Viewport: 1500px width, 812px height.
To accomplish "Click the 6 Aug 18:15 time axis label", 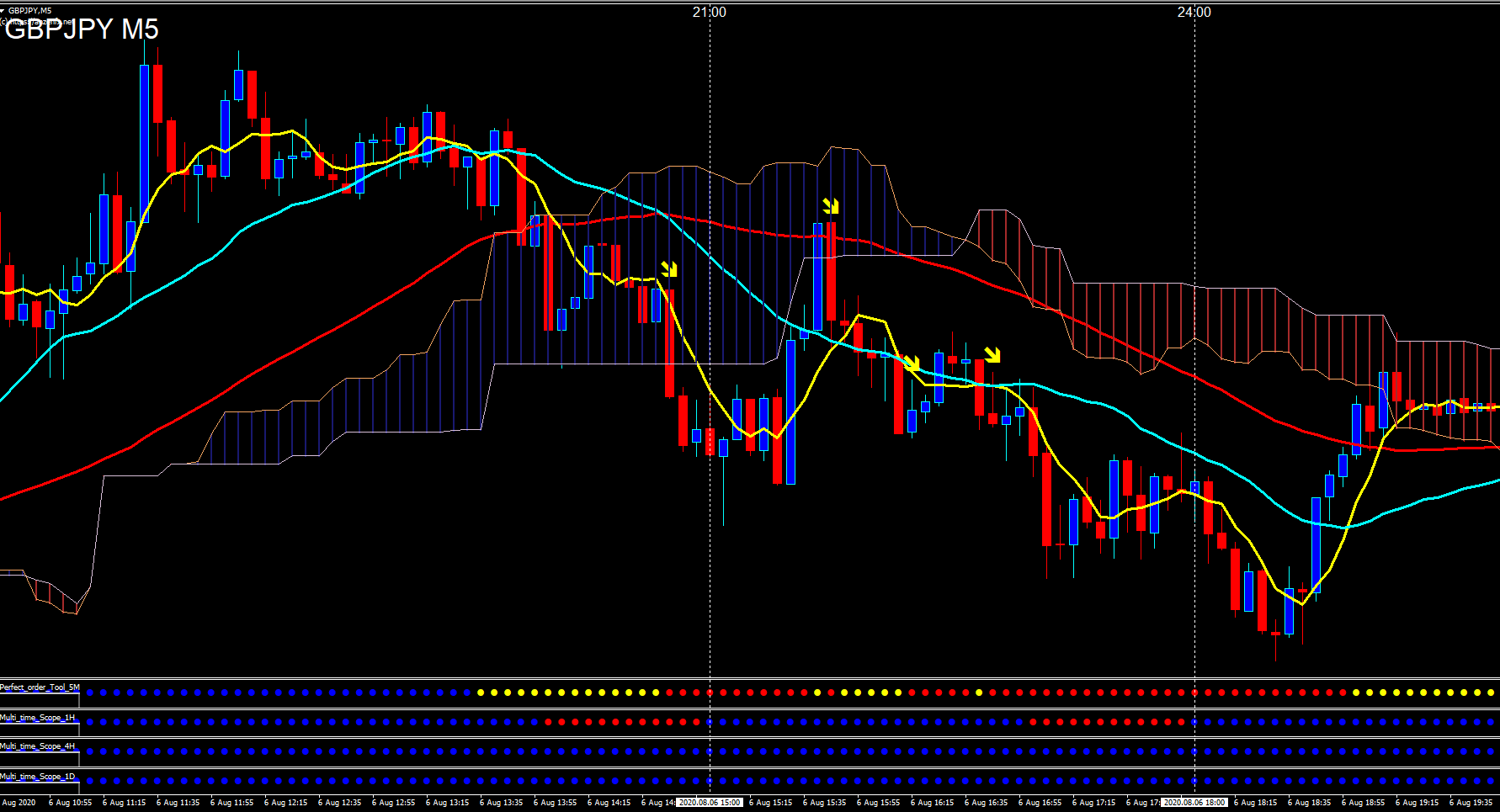I will coord(1256,803).
